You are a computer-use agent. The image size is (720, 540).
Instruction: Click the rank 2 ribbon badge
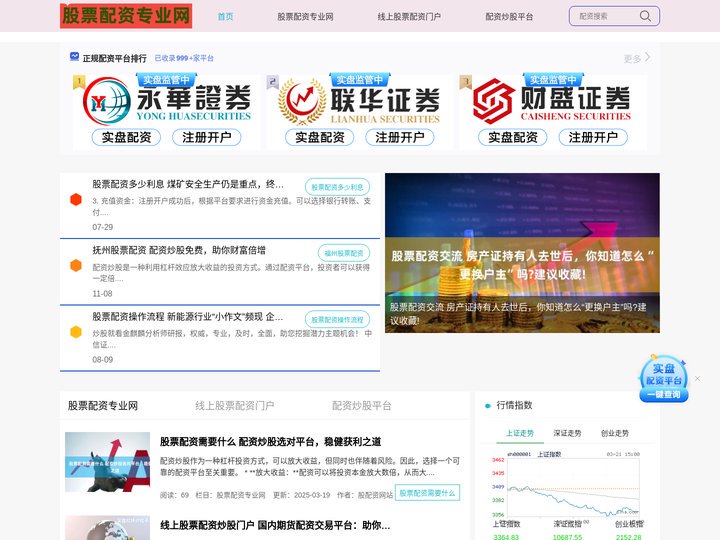pos(273,82)
